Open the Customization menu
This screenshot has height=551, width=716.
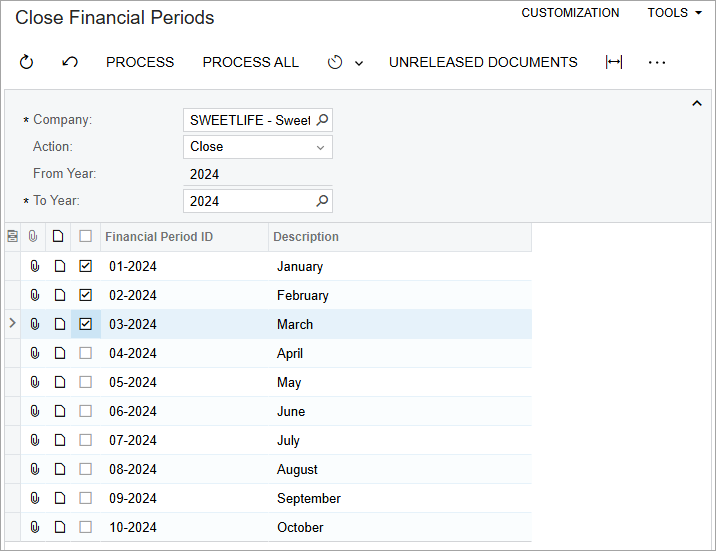point(570,13)
